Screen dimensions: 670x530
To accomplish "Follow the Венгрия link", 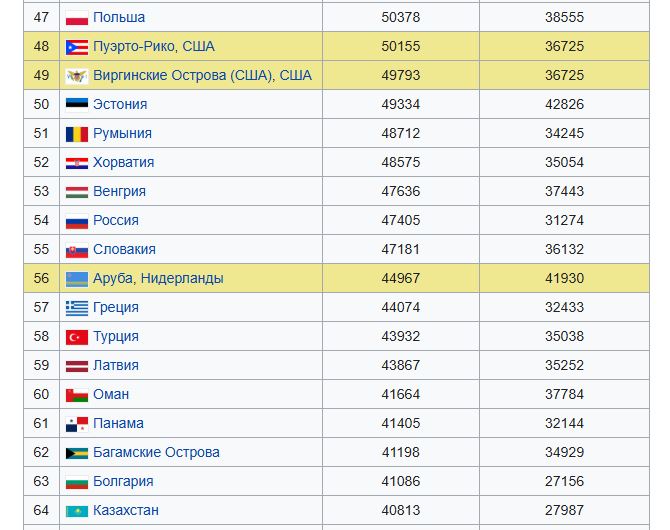I will [x=119, y=191].
